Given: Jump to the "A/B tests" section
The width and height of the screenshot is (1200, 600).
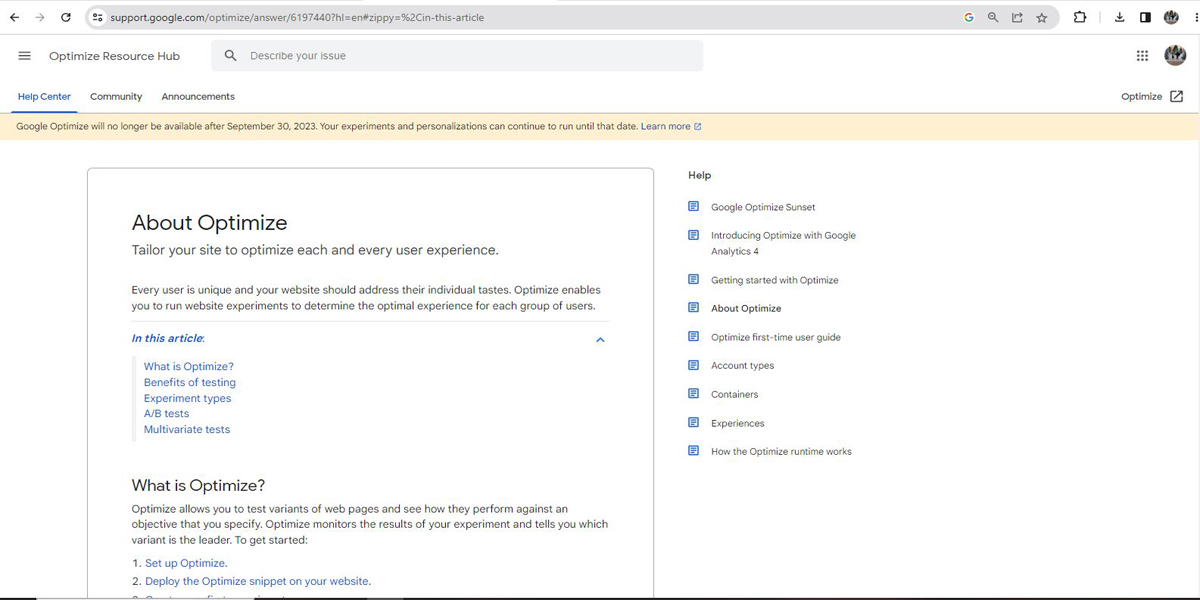Looking at the screenshot, I should click(166, 413).
